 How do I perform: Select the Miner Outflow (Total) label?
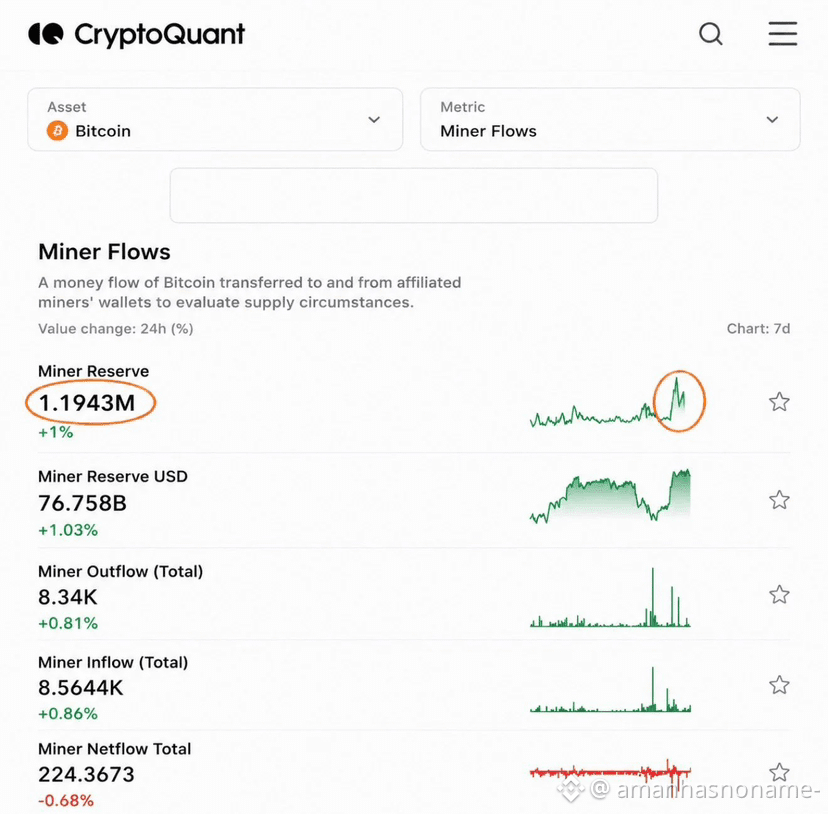[120, 572]
